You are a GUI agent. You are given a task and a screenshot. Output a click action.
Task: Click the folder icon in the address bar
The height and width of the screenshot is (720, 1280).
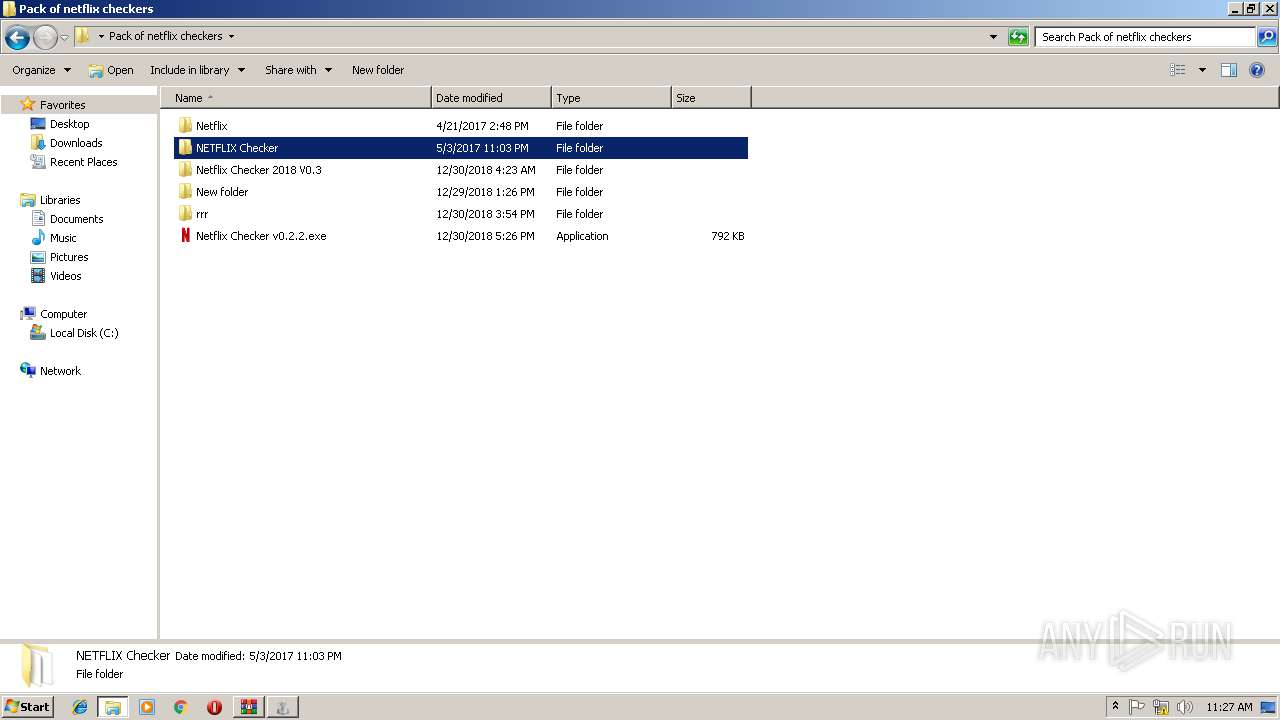click(83, 36)
